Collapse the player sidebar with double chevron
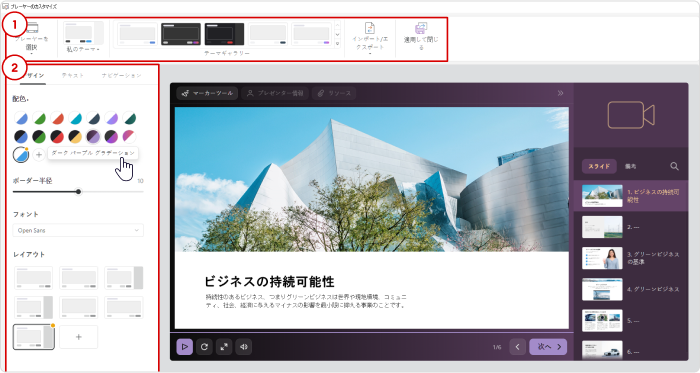The image size is (700, 373). (x=560, y=93)
